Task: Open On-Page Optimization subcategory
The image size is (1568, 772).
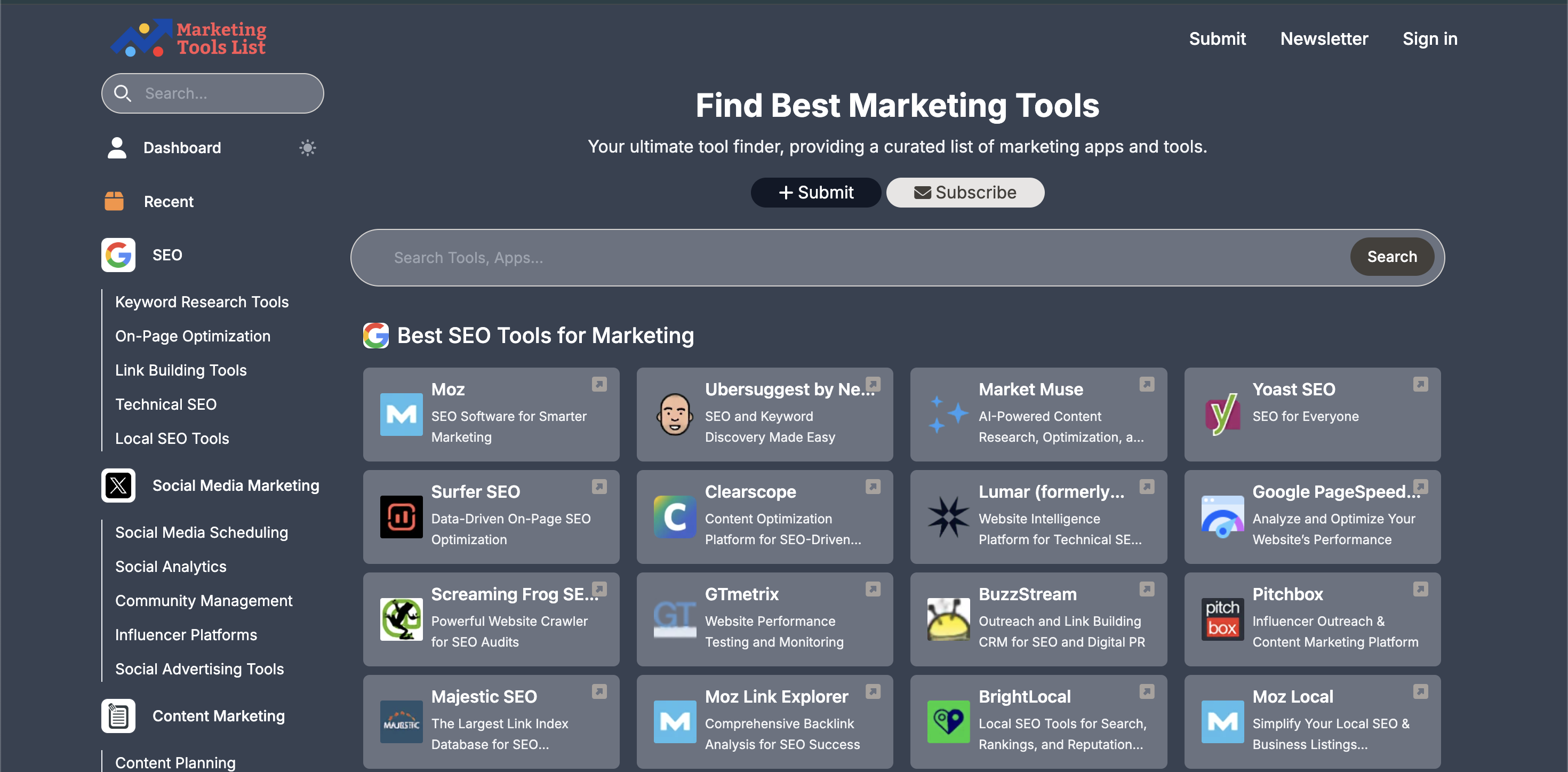Action: [x=193, y=336]
